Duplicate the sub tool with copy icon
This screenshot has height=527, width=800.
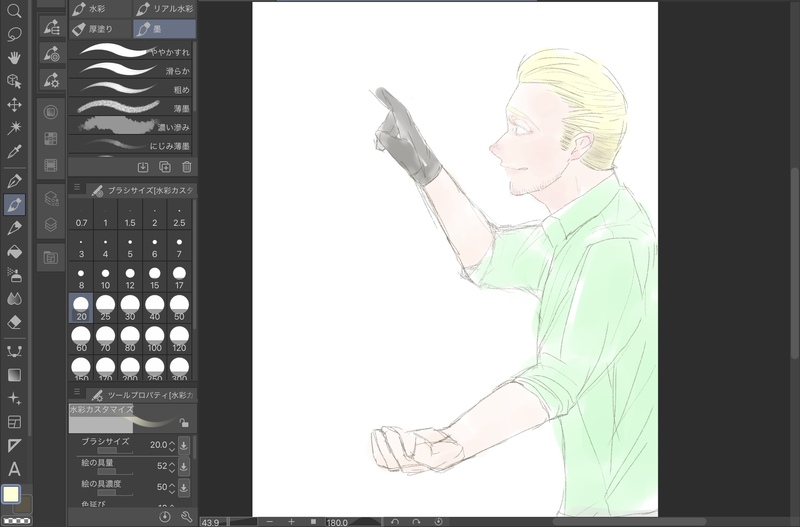coord(165,167)
